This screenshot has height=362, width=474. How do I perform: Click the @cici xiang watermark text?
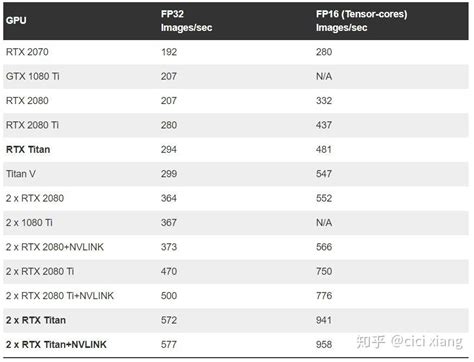tap(427, 341)
